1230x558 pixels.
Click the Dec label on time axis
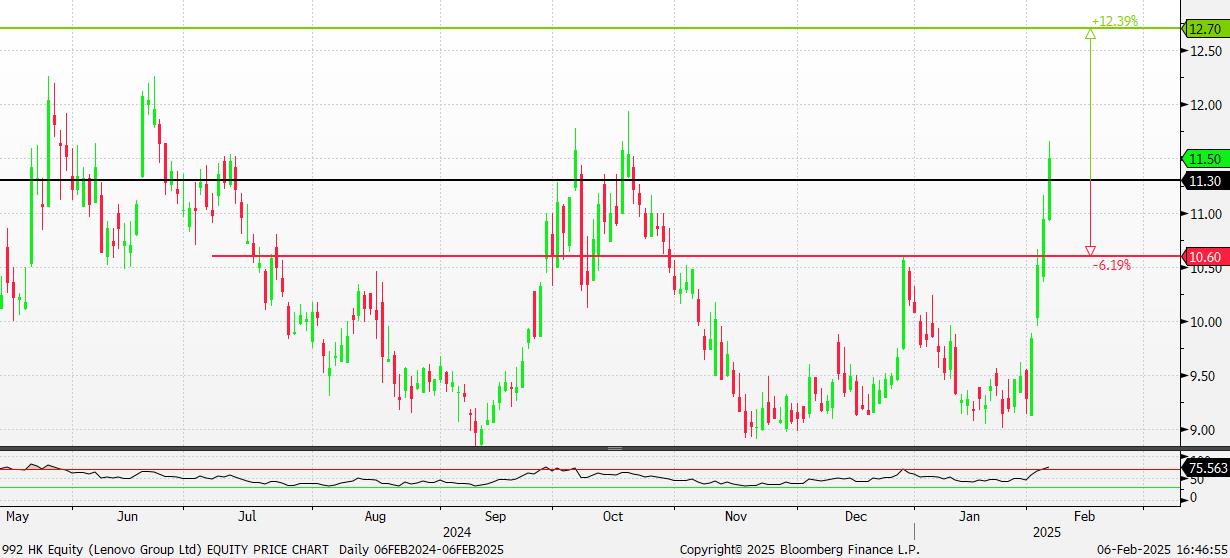coord(855,517)
